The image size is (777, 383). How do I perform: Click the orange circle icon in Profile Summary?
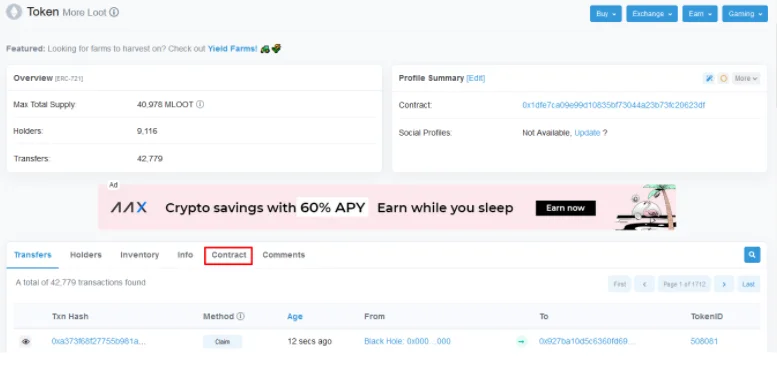pos(723,78)
